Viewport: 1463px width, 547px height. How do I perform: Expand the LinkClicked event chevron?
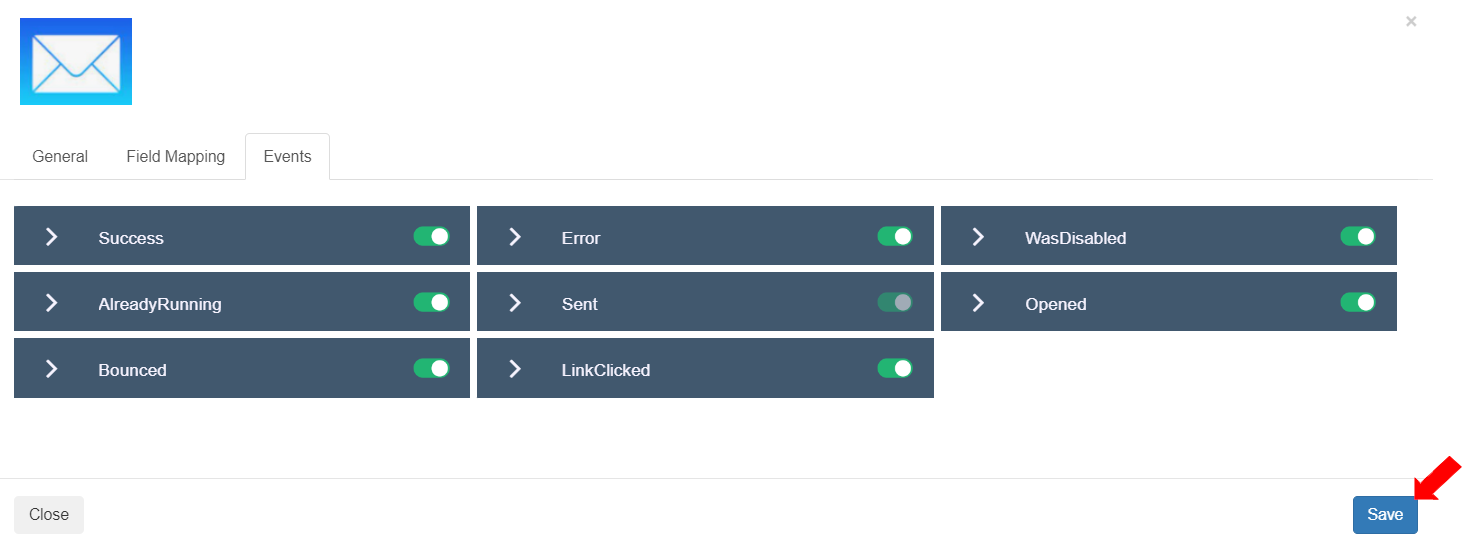pyautogui.click(x=515, y=369)
